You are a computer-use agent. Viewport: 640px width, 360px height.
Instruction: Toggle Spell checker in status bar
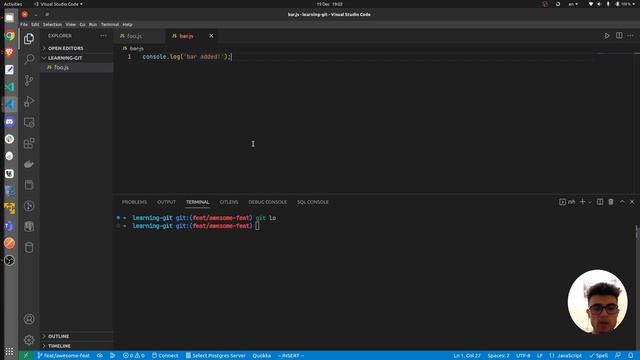pyautogui.click(x=598, y=356)
